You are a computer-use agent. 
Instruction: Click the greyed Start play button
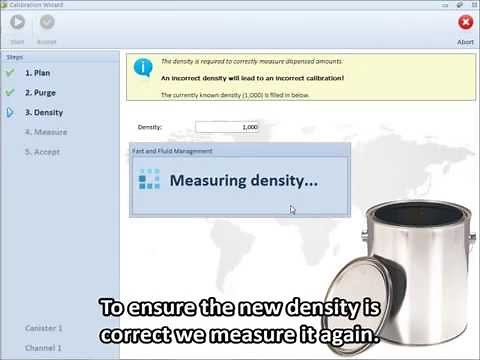(x=17, y=22)
